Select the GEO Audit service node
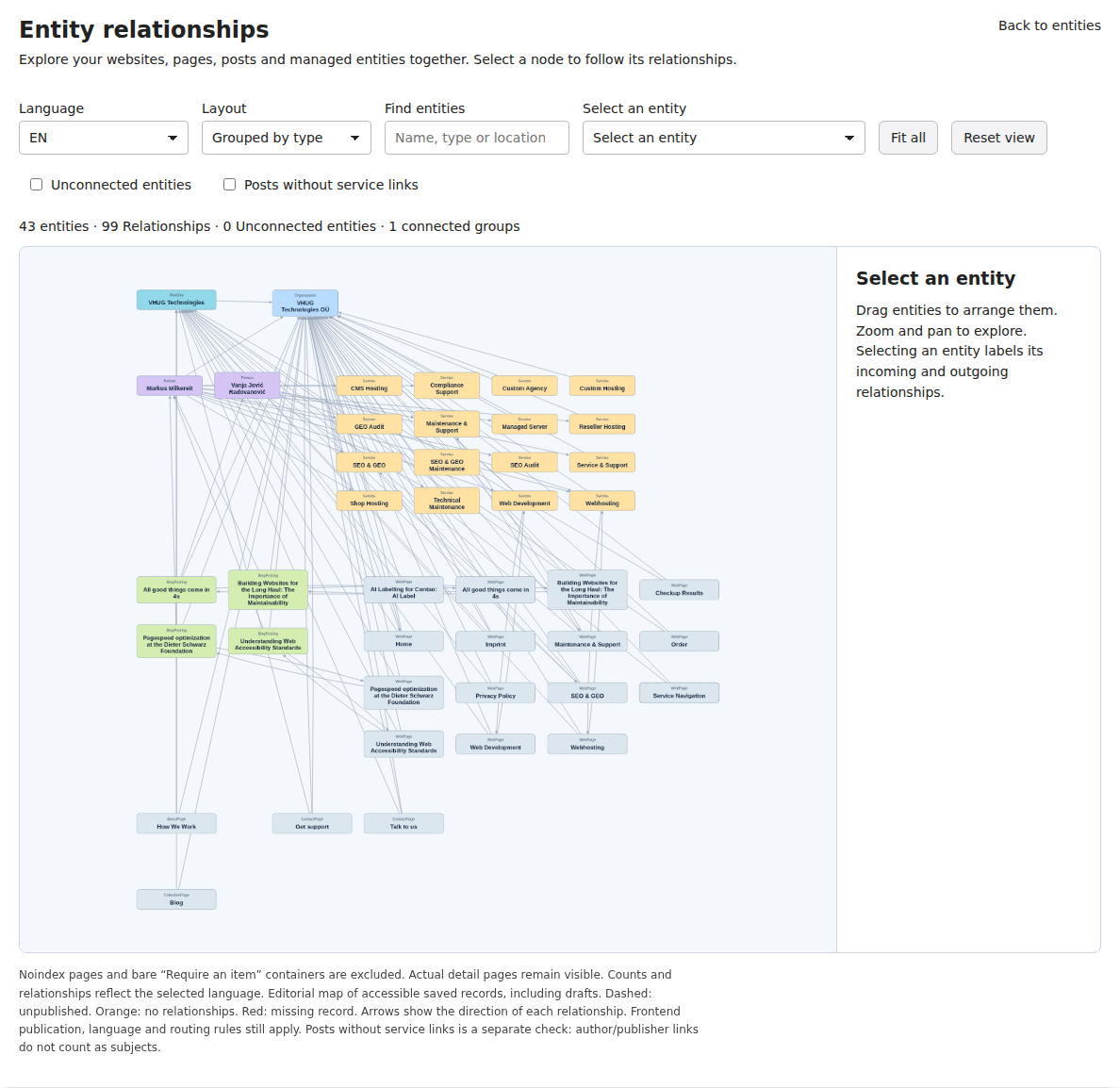1120x1088 pixels. [x=370, y=424]
